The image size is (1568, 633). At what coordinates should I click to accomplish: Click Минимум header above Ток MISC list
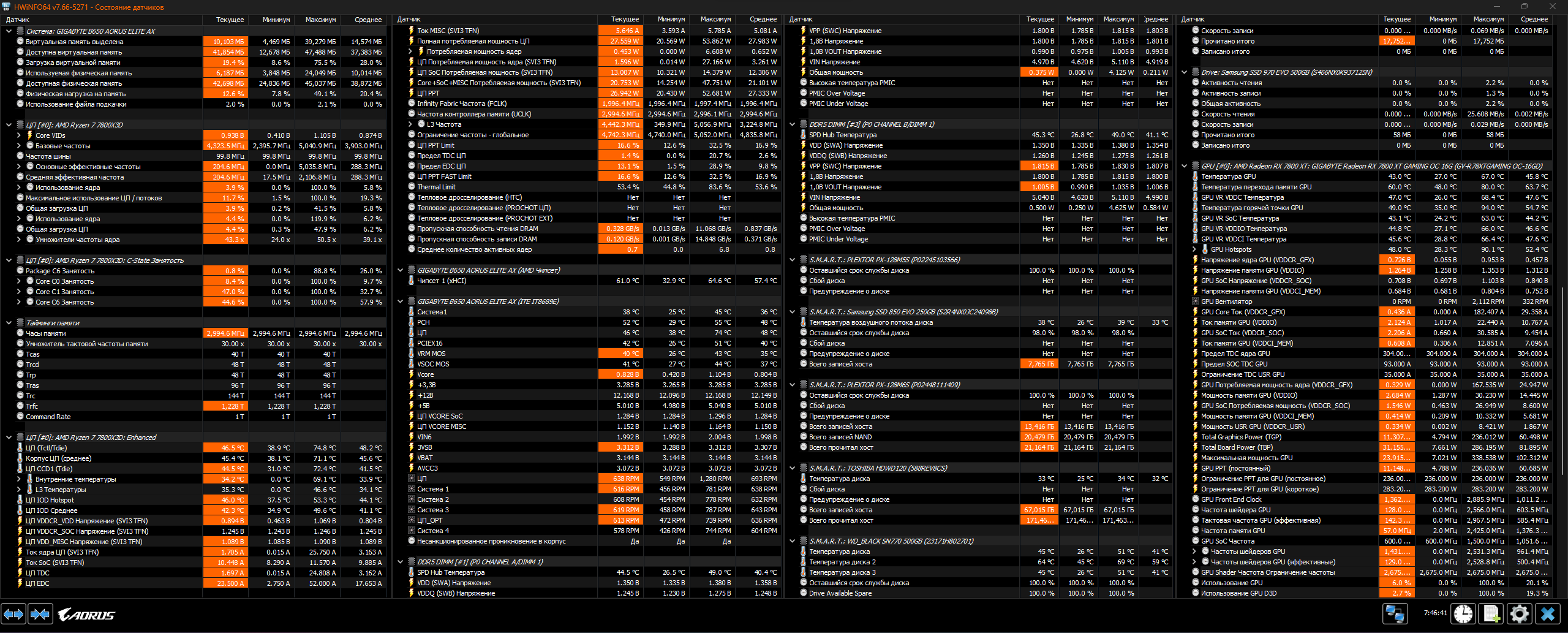pos(667,20)
